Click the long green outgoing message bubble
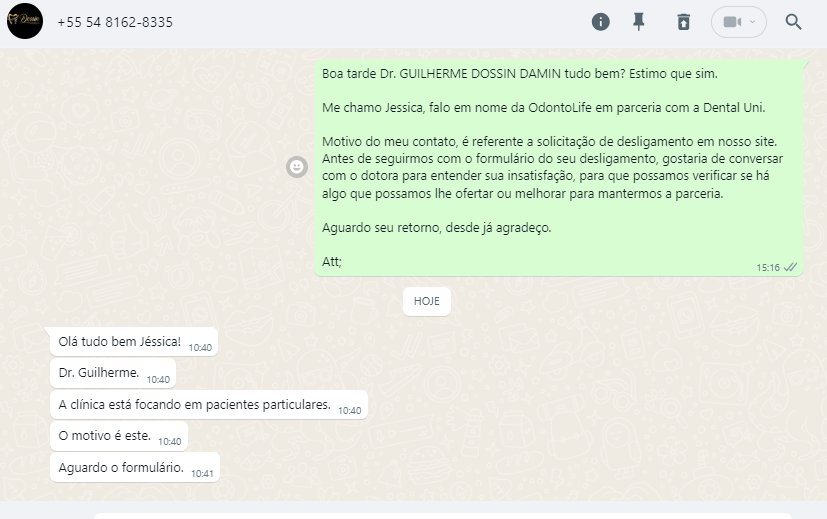Viewport: 827px width, 519px height. 559,168
